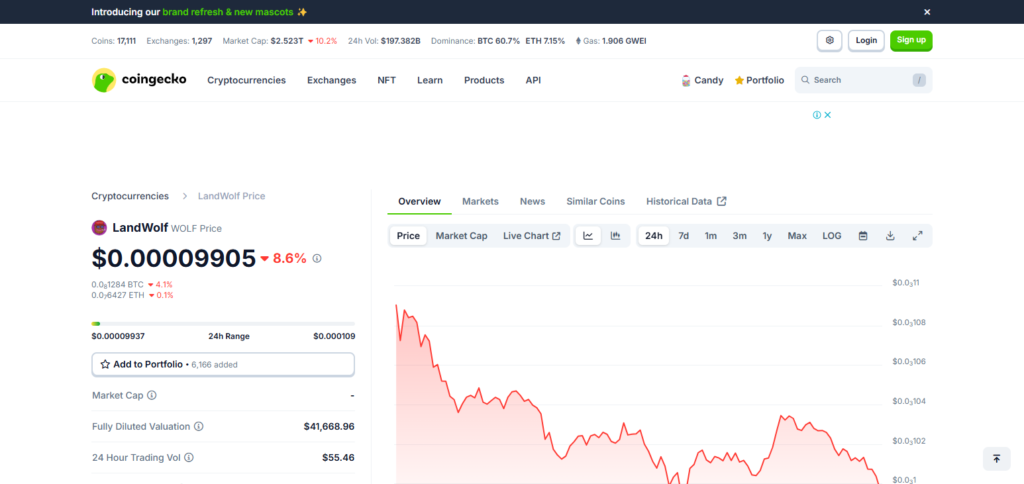Open the Products menu

coord(484,80)
